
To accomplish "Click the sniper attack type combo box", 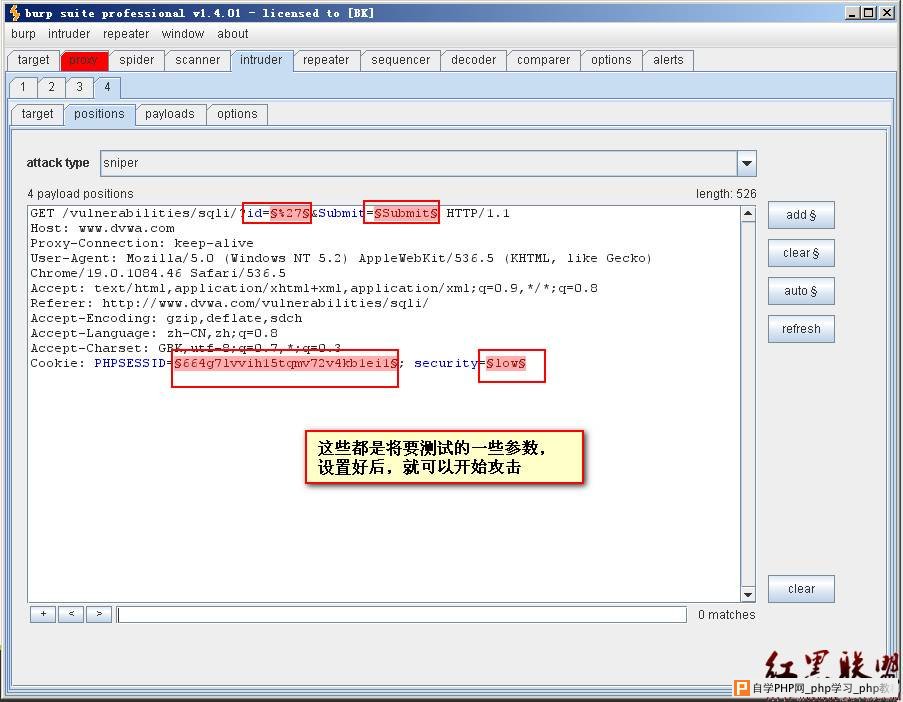I will [x=428, y=164].
